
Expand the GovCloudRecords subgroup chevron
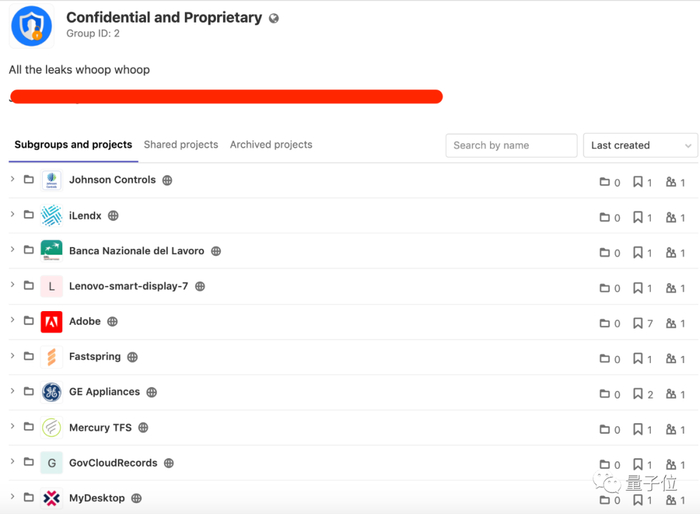(x=13, y=463)
